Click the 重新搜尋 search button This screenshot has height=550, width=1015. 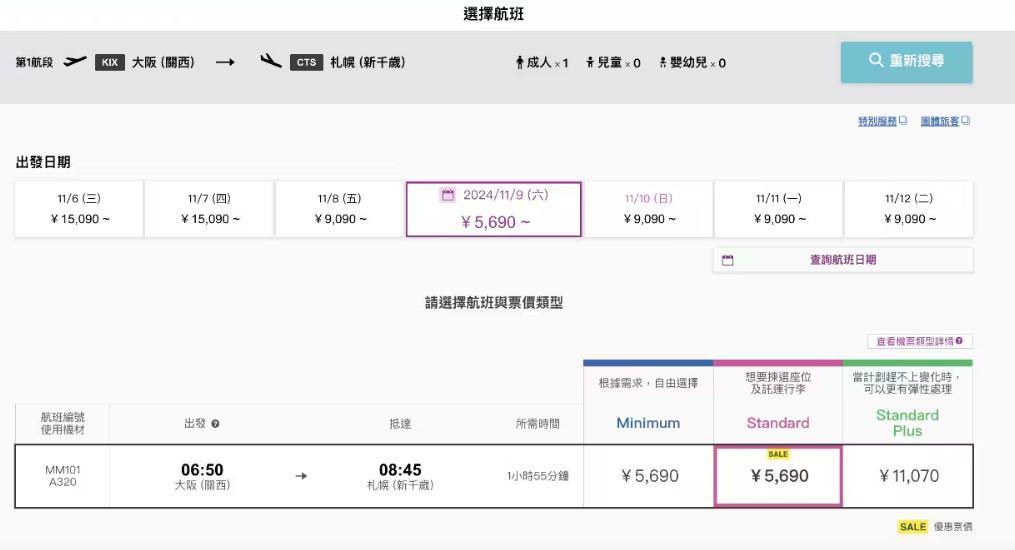pyautogui.click(x=906, y=61)
